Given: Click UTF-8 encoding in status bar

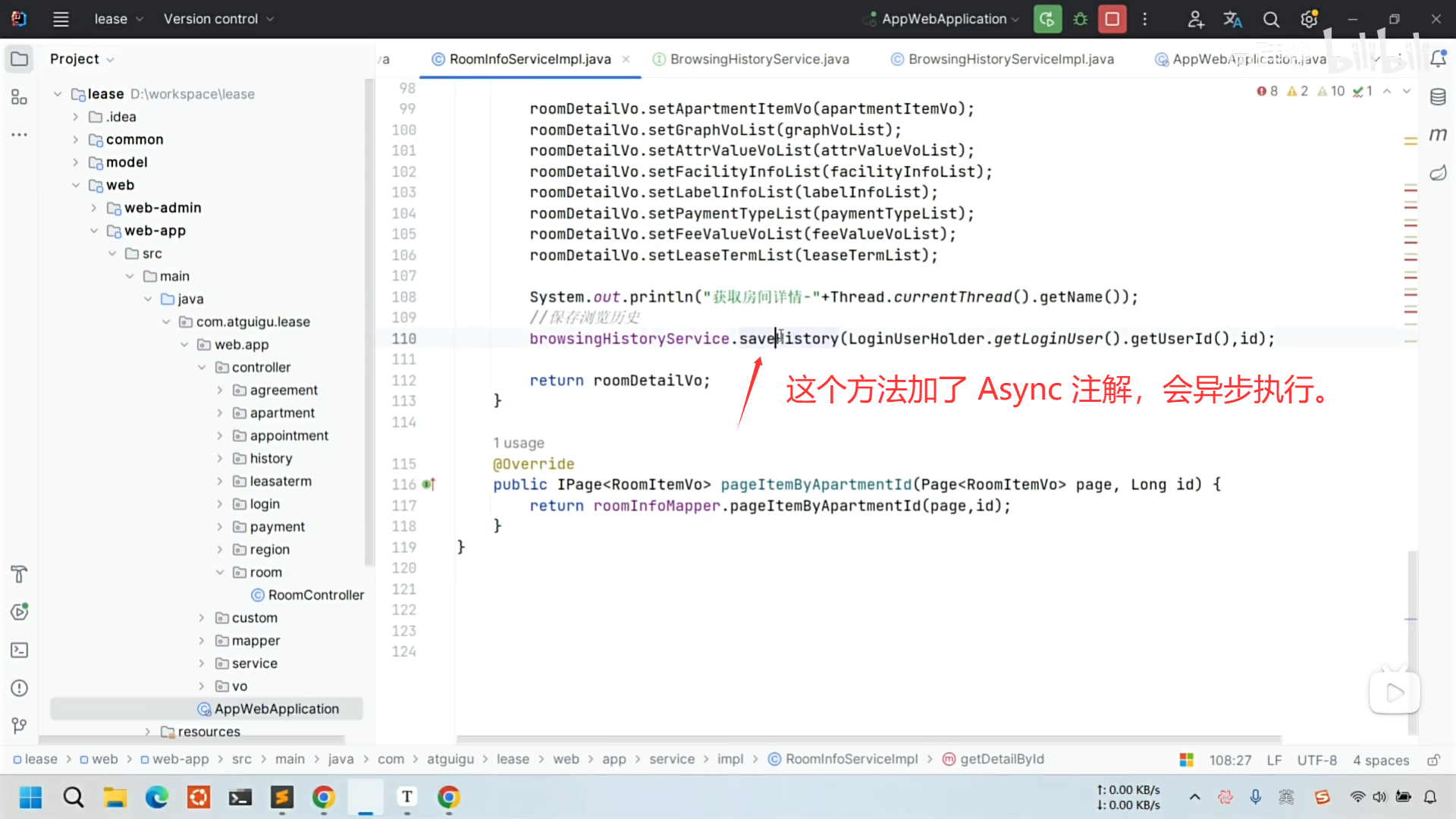Looking at the screenshot, I should (1316, 760).
